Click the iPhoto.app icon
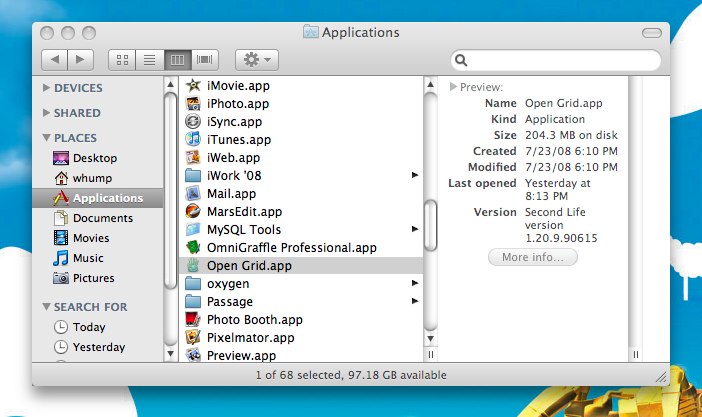The width and height of the screenshot is (702, 417). click(193, 103)
